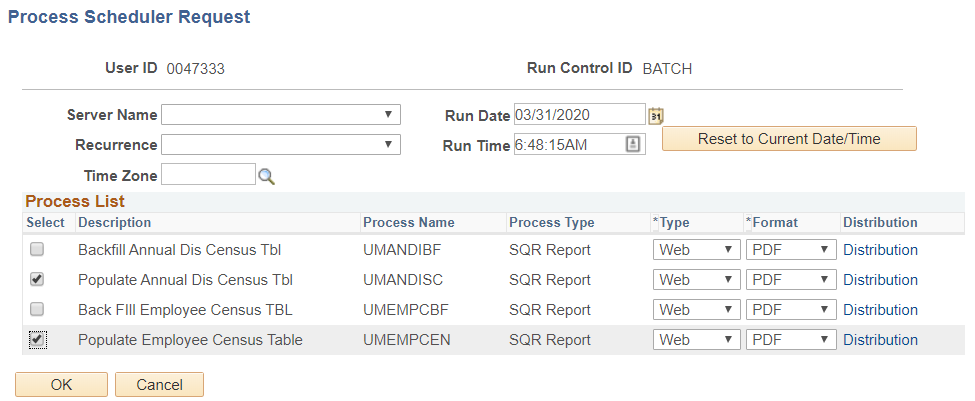This screenshot has width=975, height=401.
Task: Uncheck the Populate Employee Census Table checkbox
Action: (x=37, y=339)
